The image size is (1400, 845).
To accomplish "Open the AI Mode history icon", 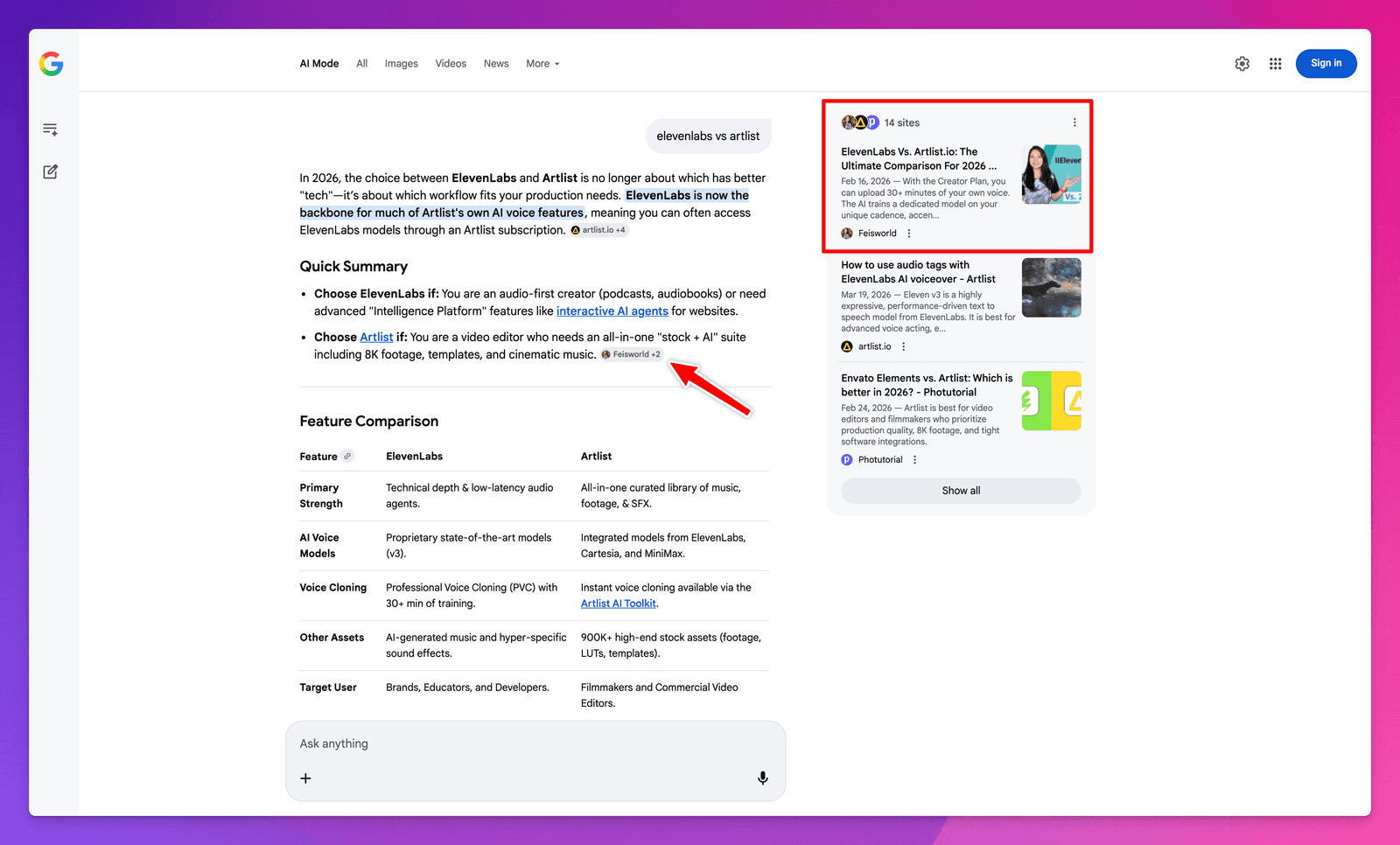I will click(51, 129).
